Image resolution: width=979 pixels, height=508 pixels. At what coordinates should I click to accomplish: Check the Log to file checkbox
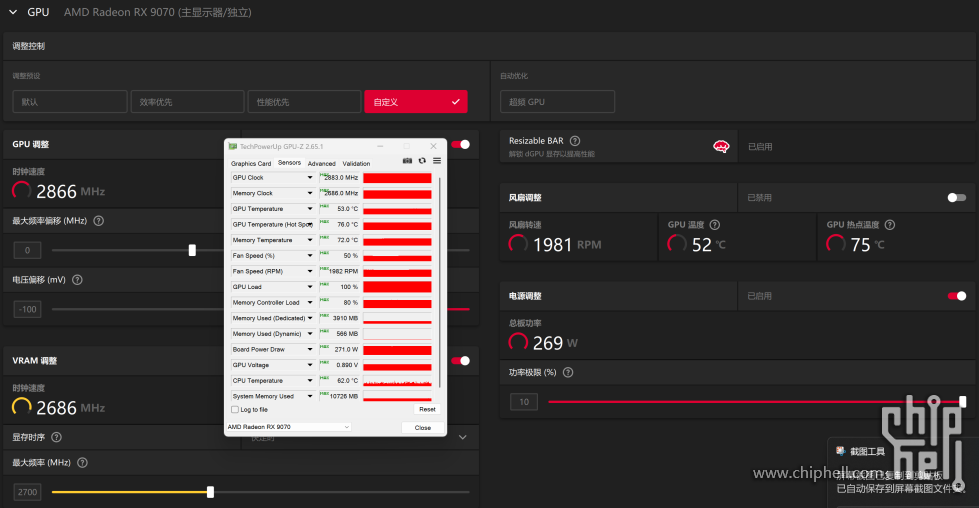(235, 409)
